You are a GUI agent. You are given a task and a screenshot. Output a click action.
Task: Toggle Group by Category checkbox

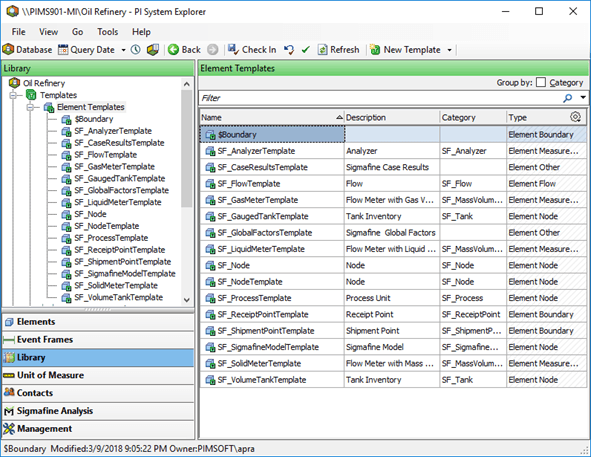540,82
